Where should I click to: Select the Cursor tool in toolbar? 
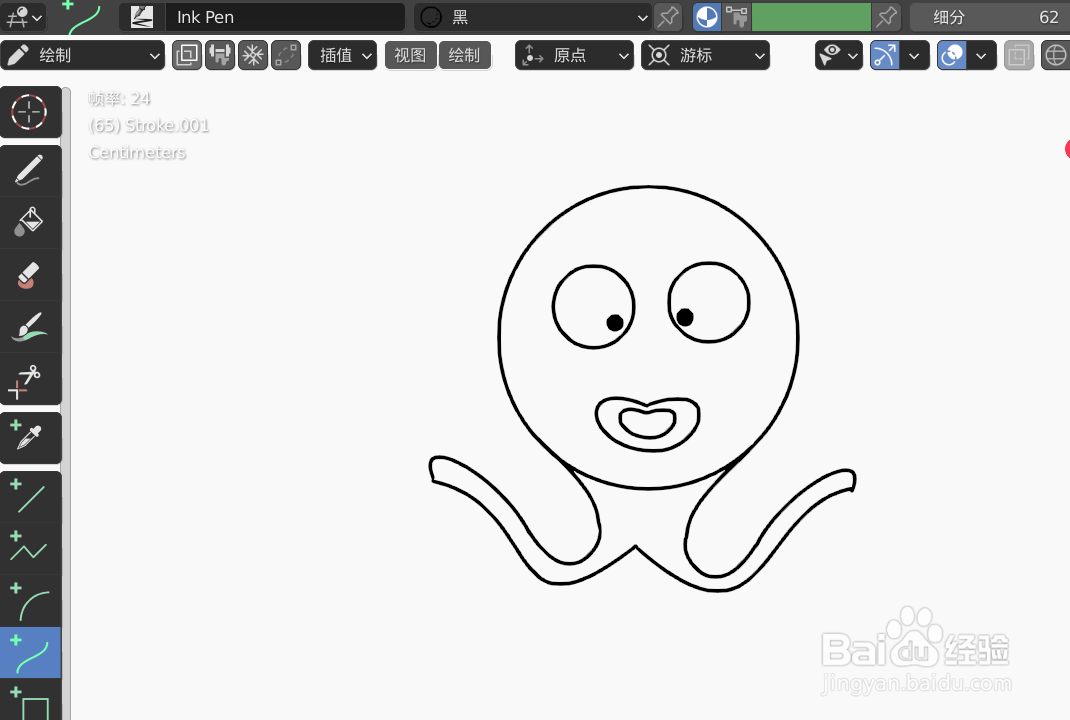pos(30,112)
